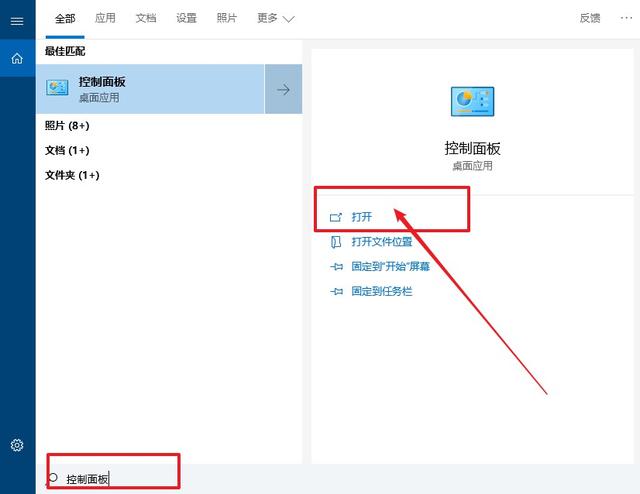
Task: Expand the 文档 (1+) results group
Action: 67,150
